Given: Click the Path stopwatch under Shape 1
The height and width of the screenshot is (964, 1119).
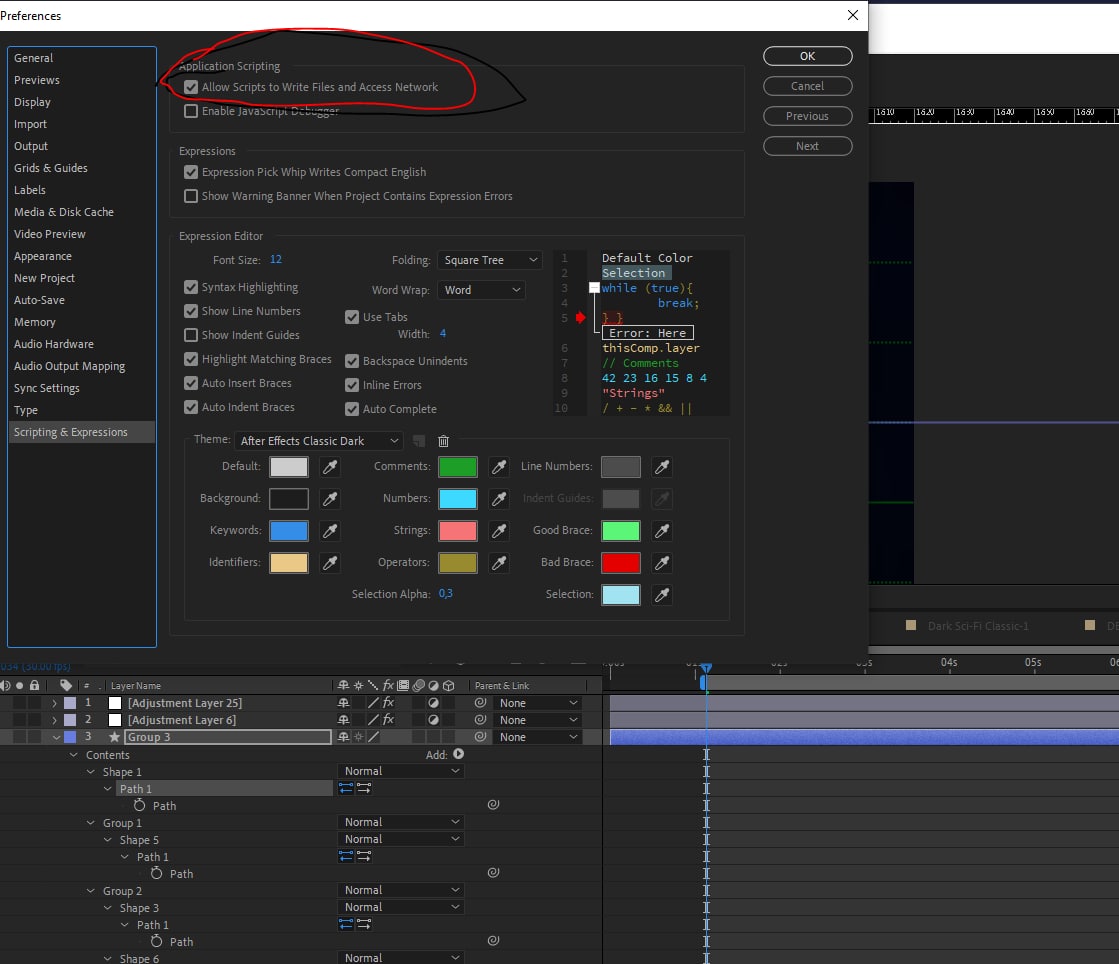Looking at the screenshot, I should [139, 805].
